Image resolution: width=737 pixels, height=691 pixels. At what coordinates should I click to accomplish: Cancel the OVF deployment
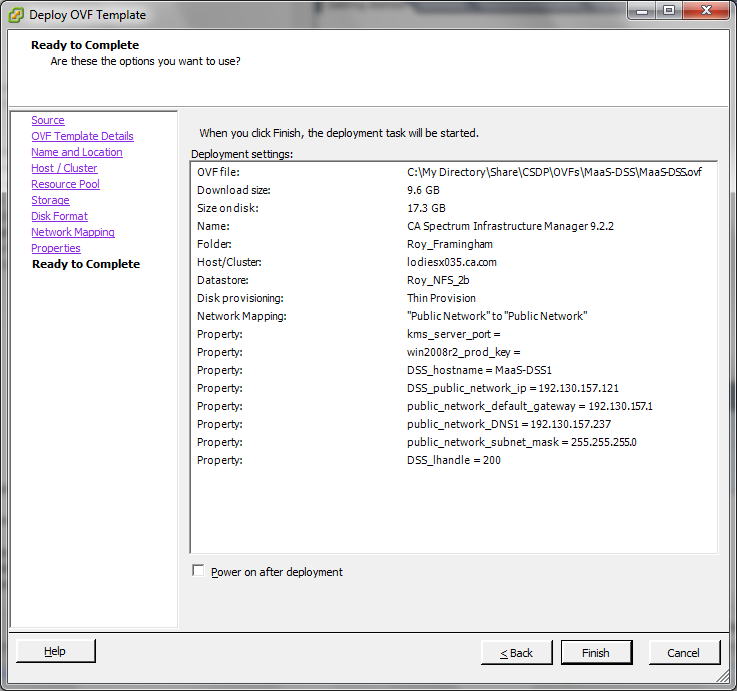(684, 652)
